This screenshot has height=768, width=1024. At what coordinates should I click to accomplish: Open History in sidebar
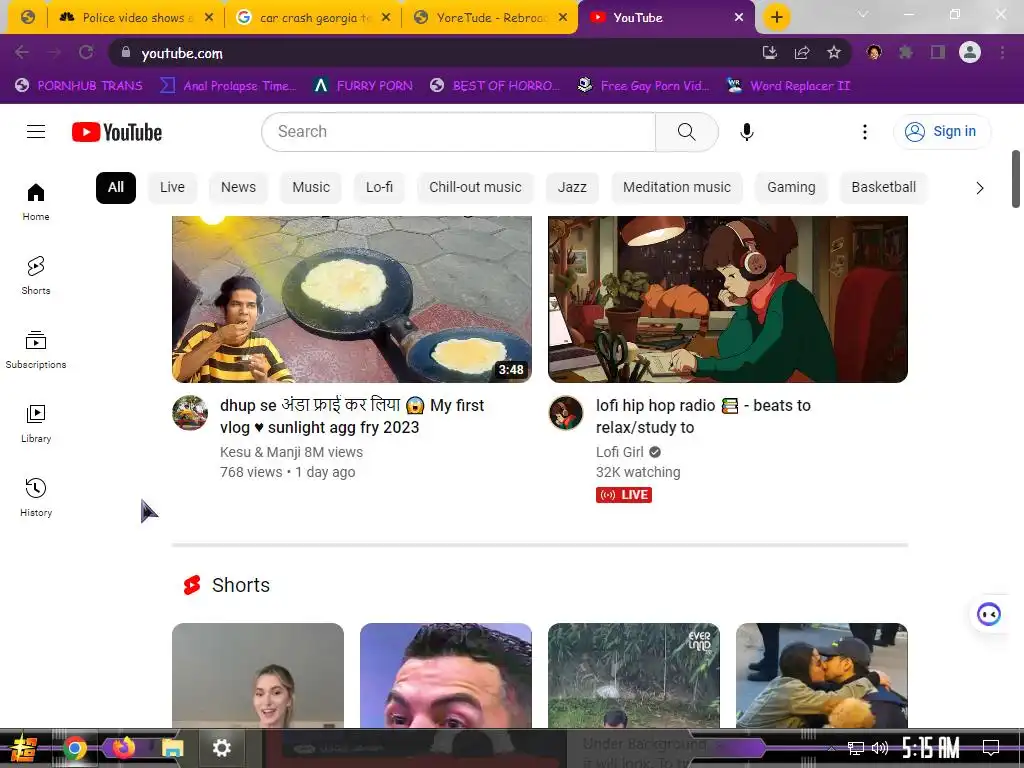click(36, 498)
